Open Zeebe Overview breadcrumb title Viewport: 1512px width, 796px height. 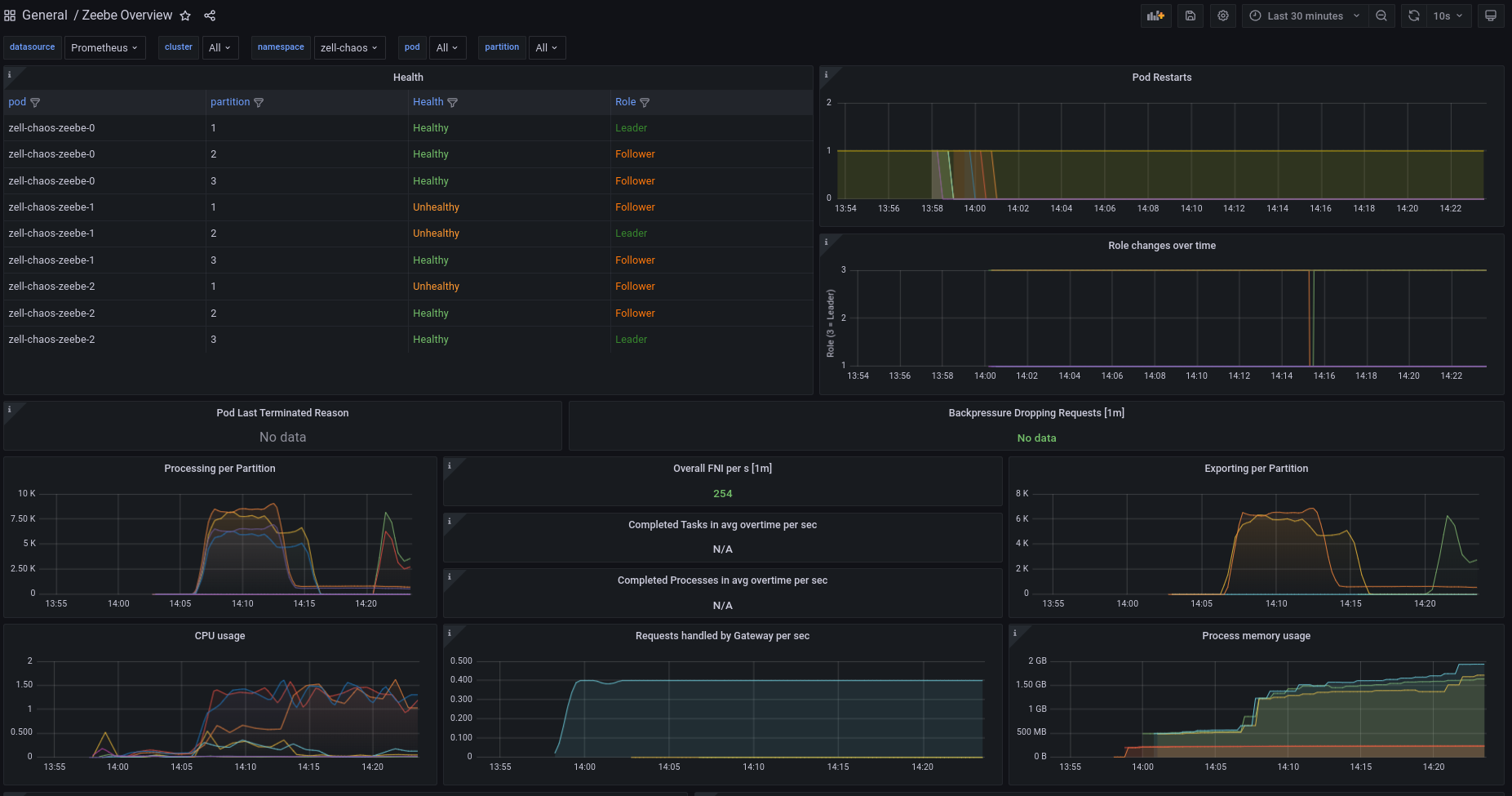pyautogui.click(x=127, y=16)
